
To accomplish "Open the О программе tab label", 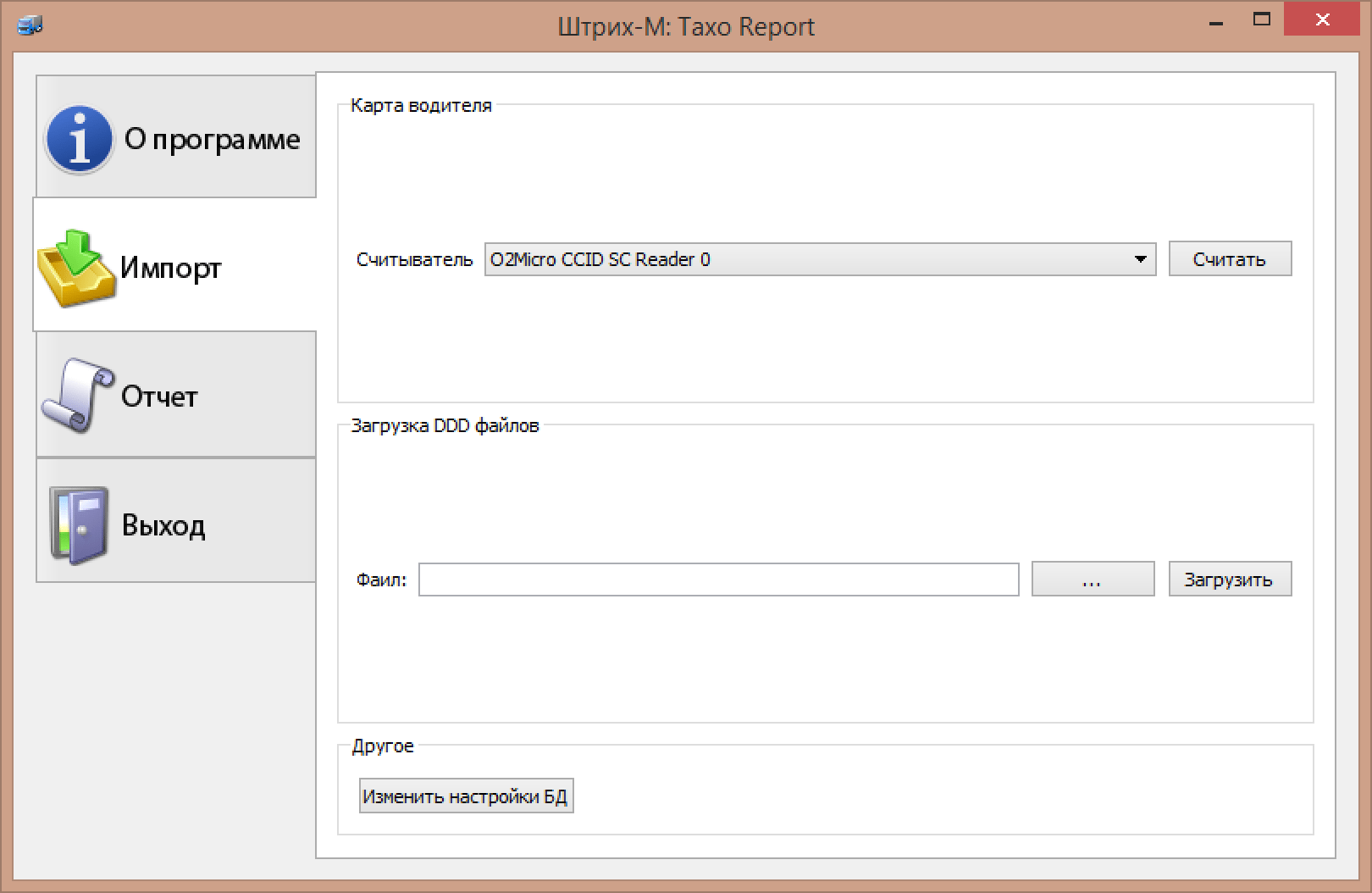I will [x=212, y=139].
